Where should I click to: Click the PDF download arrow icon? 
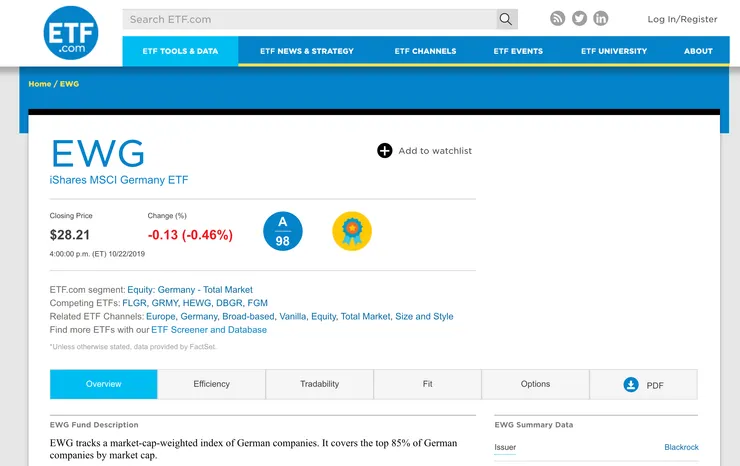tap(631, 385)
